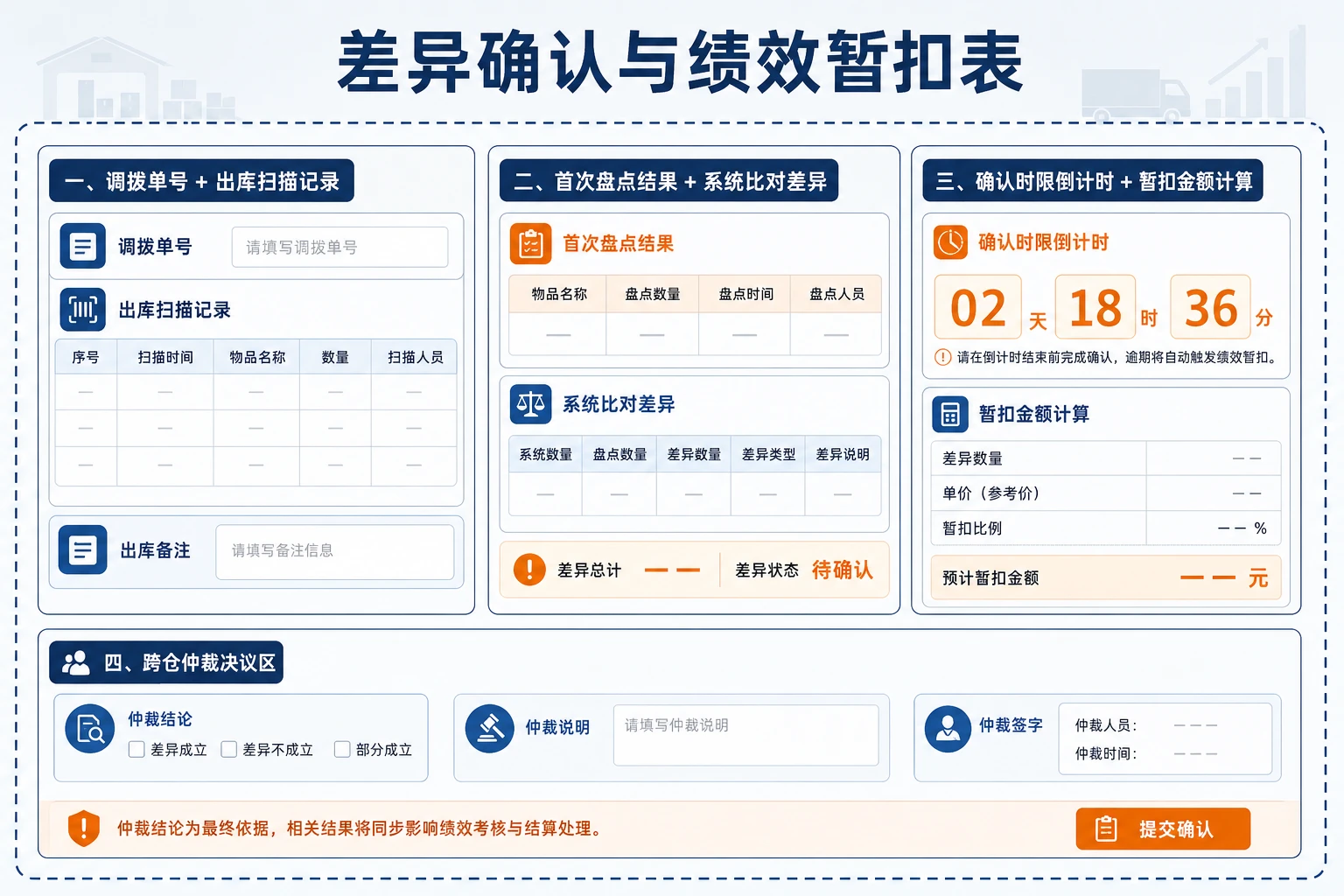Click the orange shield warning icon
1344x896 pixels.
pyautogui.click(x=84, y=828)
